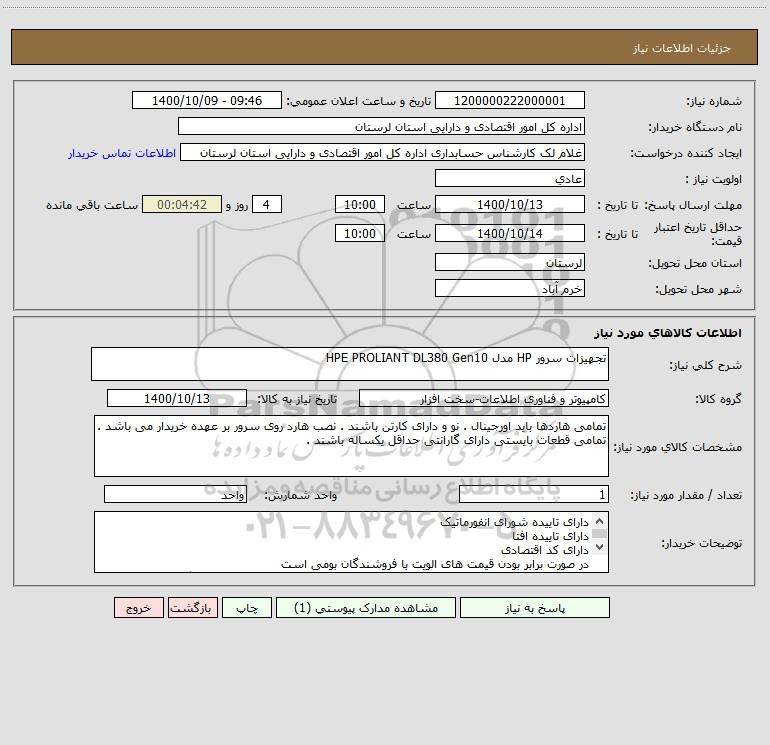This screenshot has height=745, width=770.
Task: Click the توضیحات خریدار text area
Action: pyautogui.click(x=351, y=542)
